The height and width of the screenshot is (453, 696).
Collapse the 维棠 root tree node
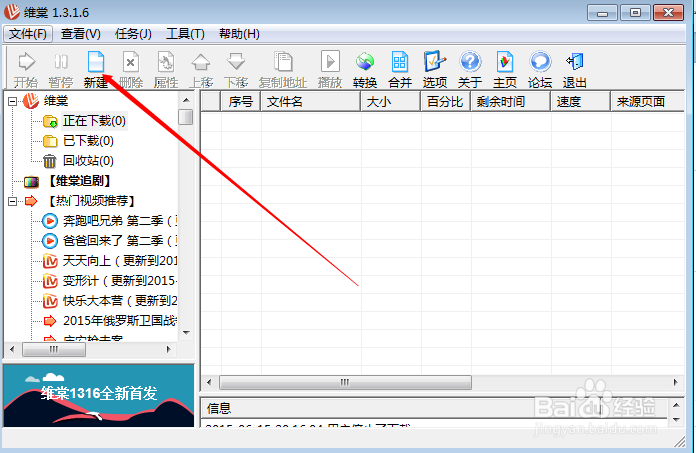[x=12, y=102]
